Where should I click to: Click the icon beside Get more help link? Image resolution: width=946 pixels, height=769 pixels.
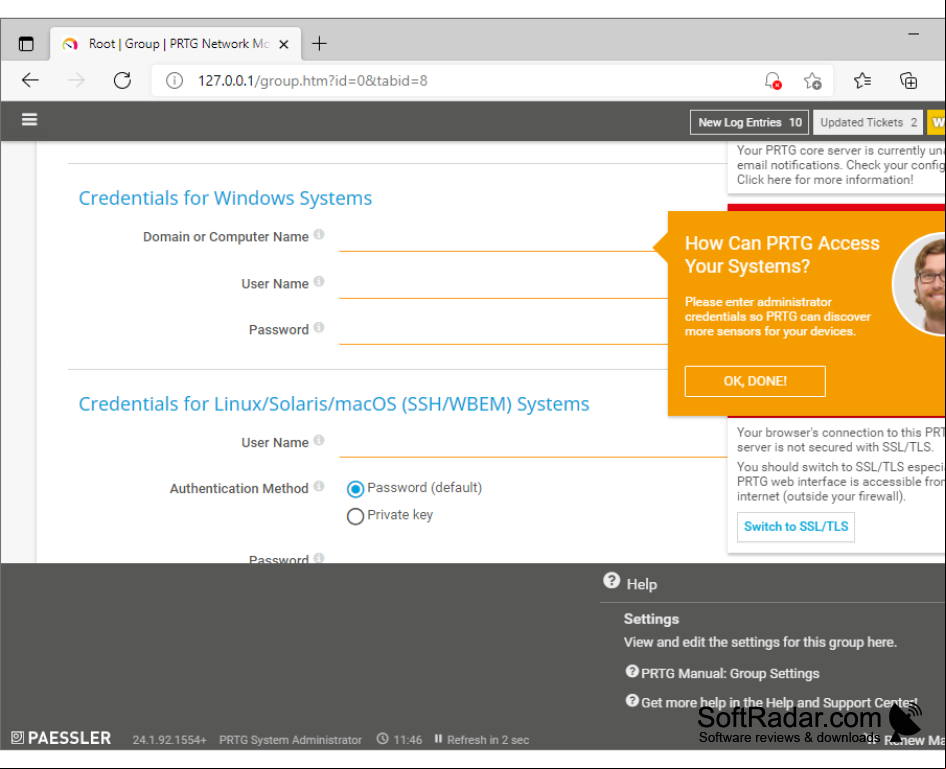[632, 700]
